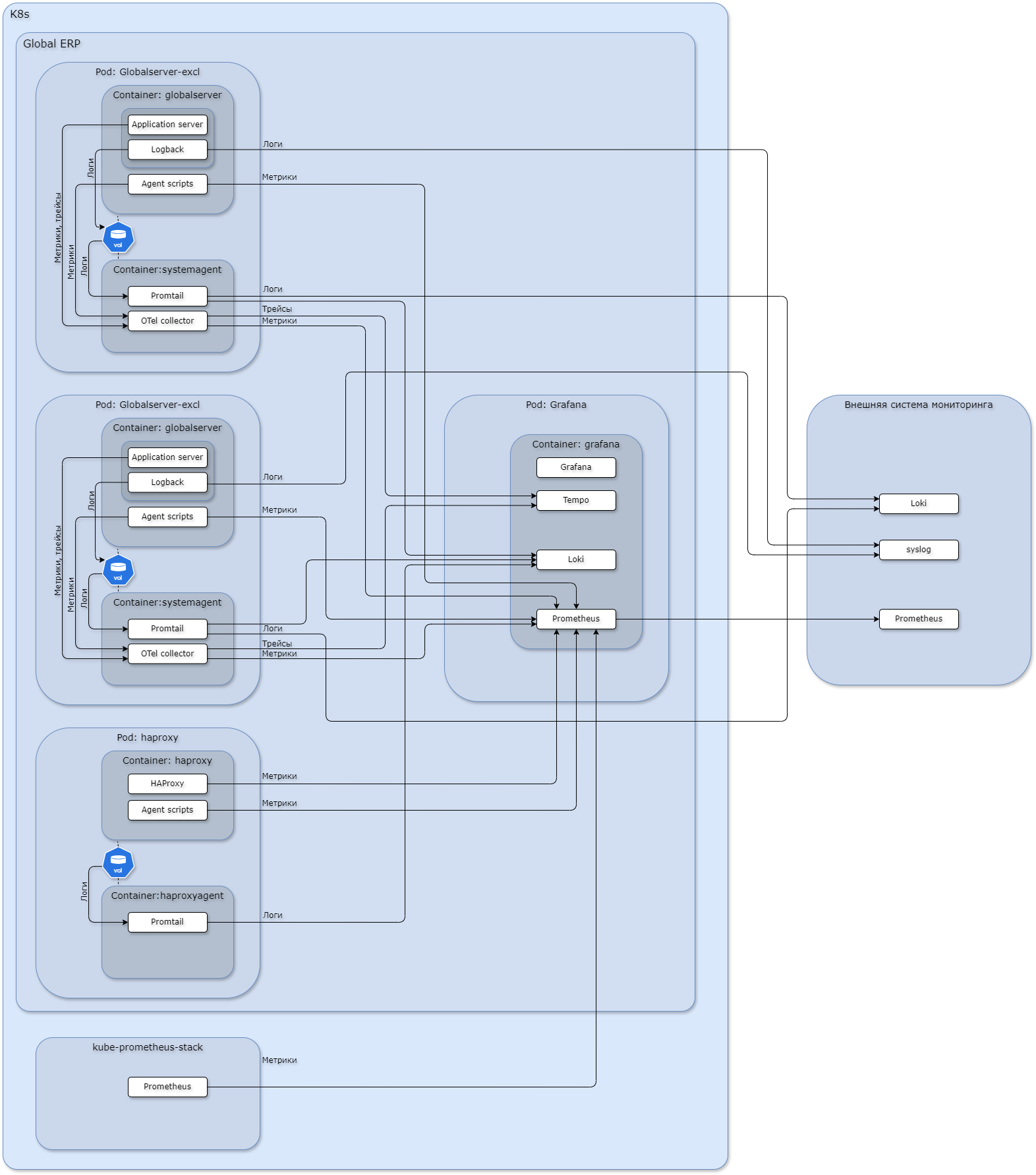Image resolution: width=1036 pixels, height=1175 pixels.
Task: Select the Tempo node
Action: 575,500
